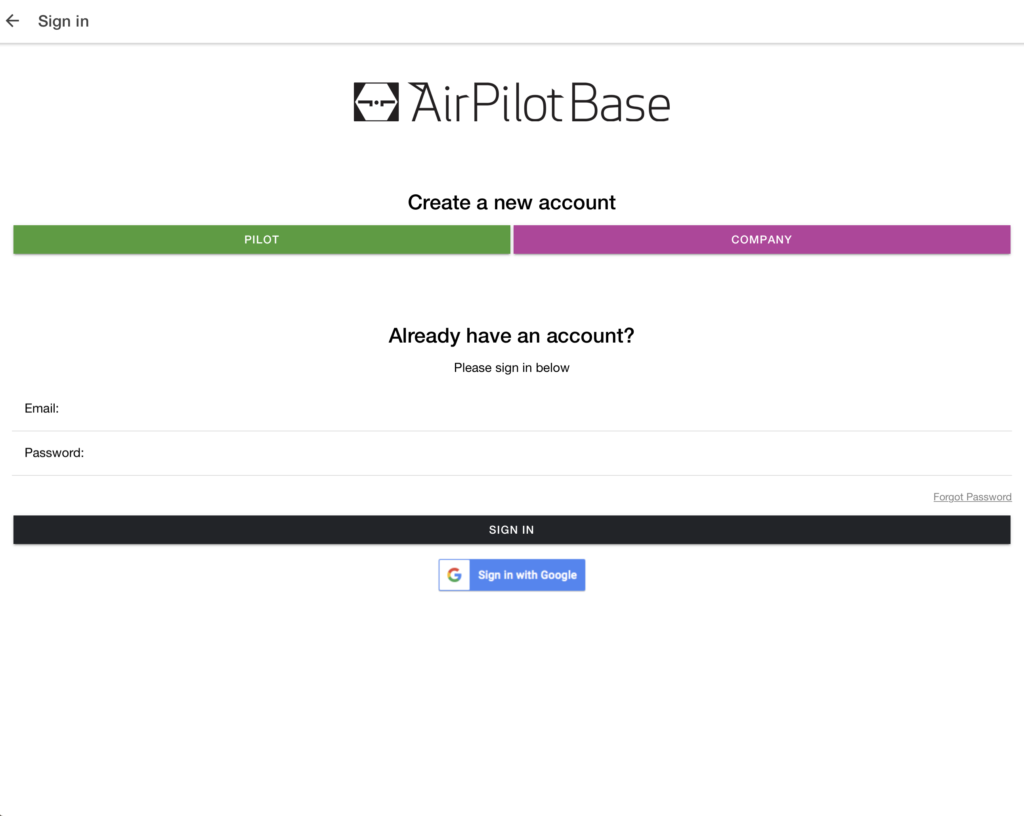The height and width of the screenshot is (816, 1024).
Task: Click the Email: label
Action: pyautogui.click(x=42, y=409)
